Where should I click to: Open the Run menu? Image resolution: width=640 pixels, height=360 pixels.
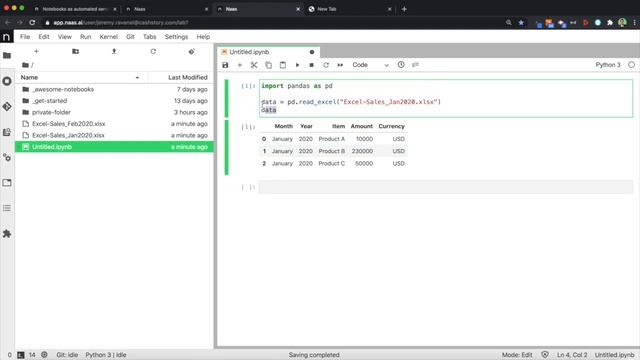[85, 37]
